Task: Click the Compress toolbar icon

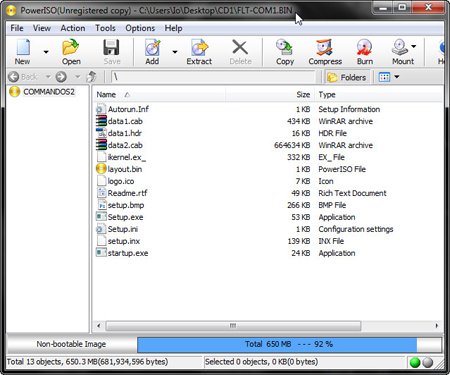Action: (324, 48)
